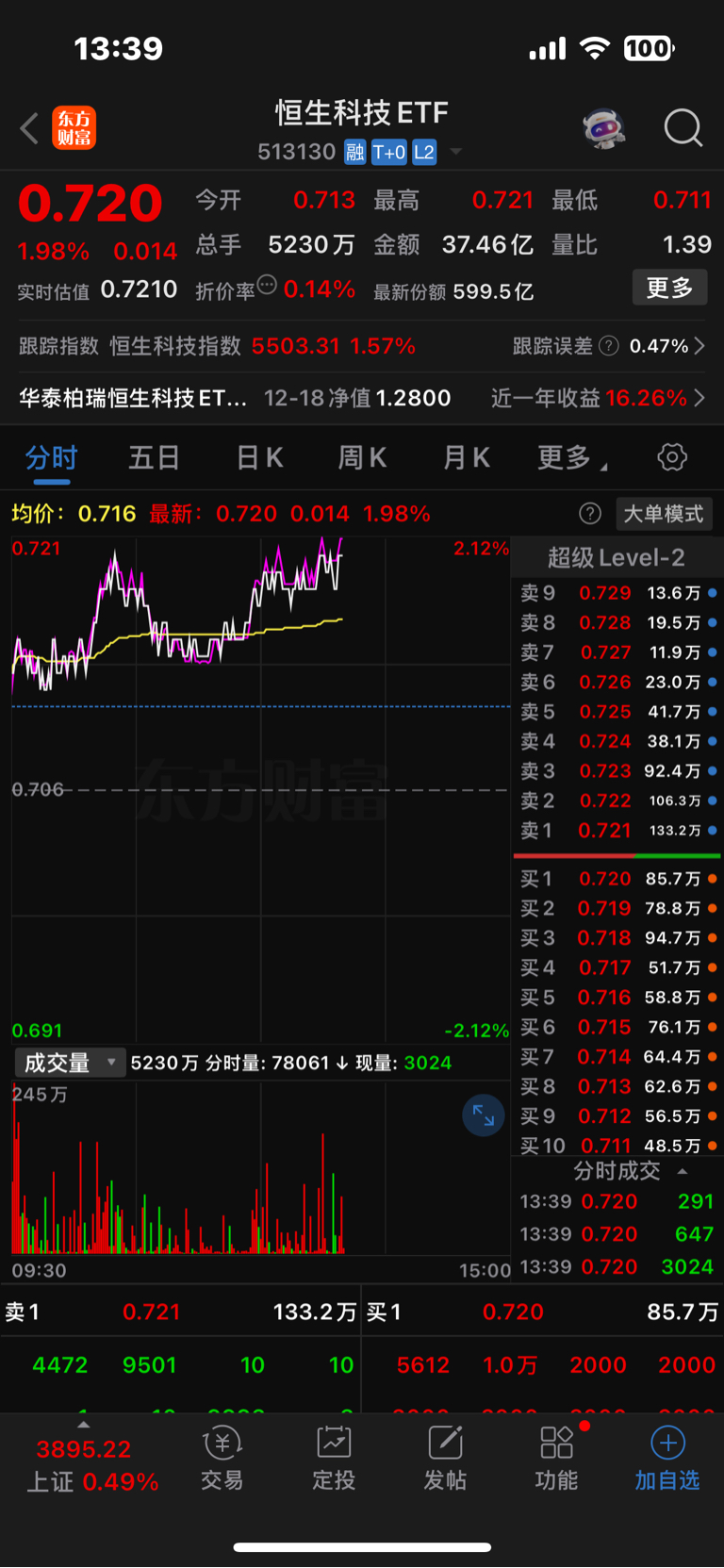The image size is (724, 1568).
Task: Select 卖9 row at 0.729
Action: pyautogui.click(x=618, y=593)
